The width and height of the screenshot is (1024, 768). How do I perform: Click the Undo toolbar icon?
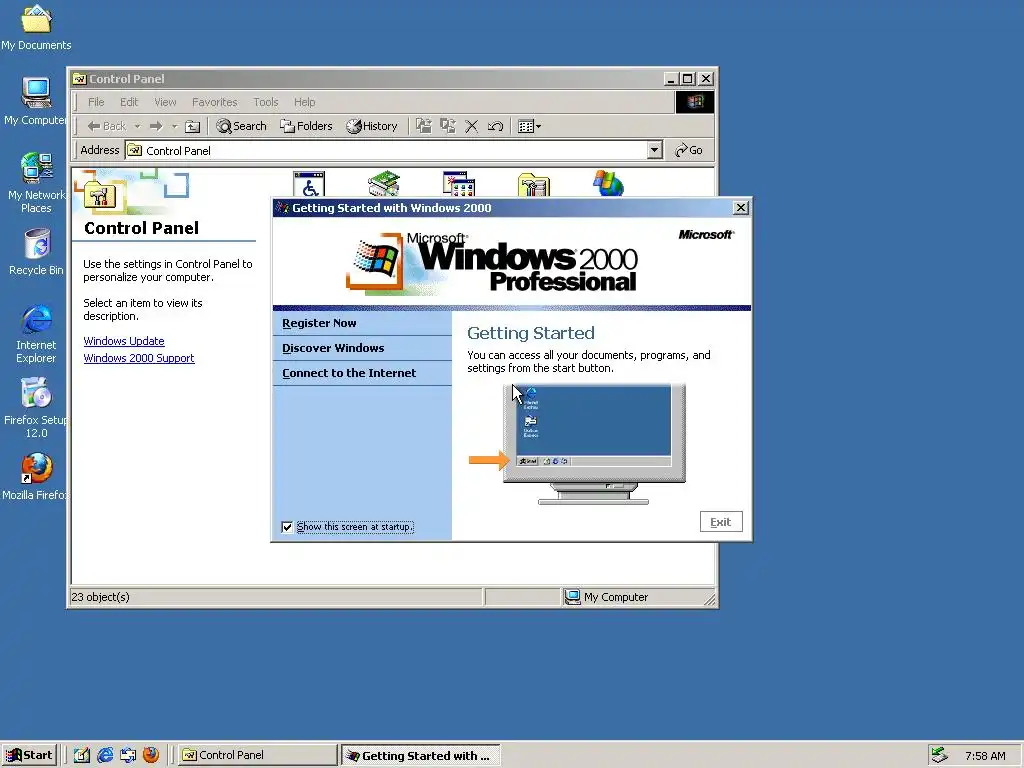tap(495, 126)
